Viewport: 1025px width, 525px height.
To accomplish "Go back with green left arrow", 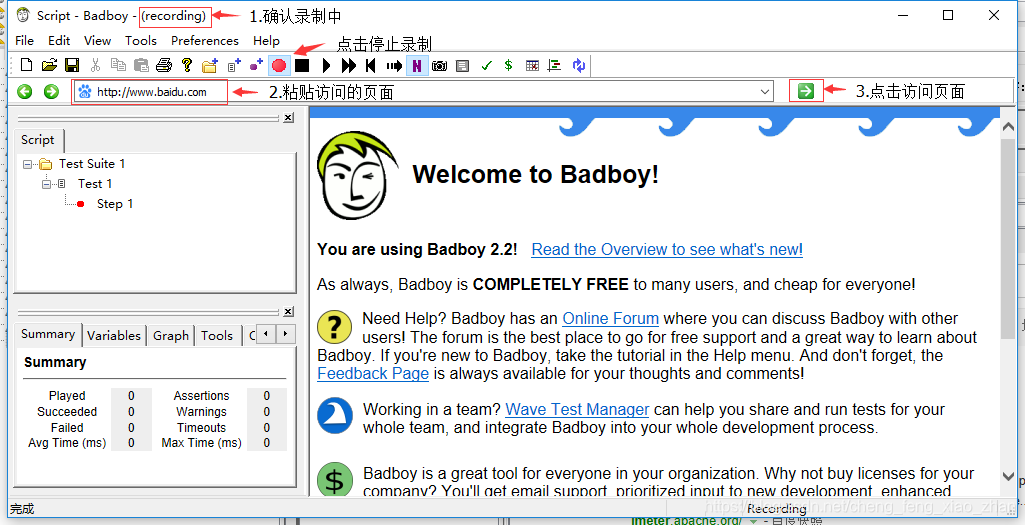I will 25,92.
